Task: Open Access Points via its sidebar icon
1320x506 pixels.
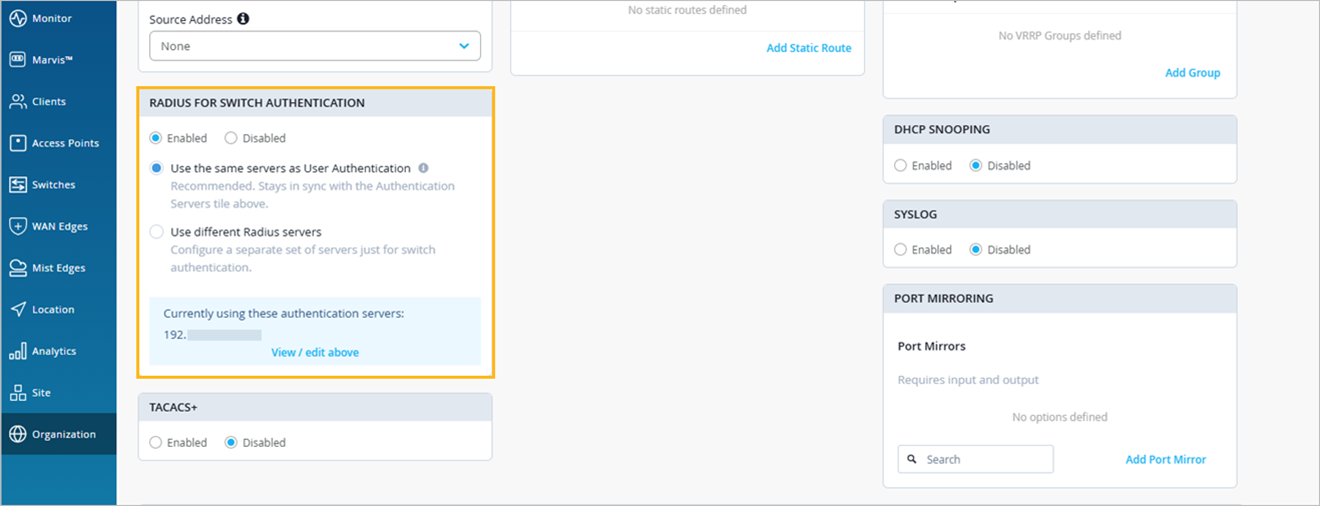Action: 17,143
